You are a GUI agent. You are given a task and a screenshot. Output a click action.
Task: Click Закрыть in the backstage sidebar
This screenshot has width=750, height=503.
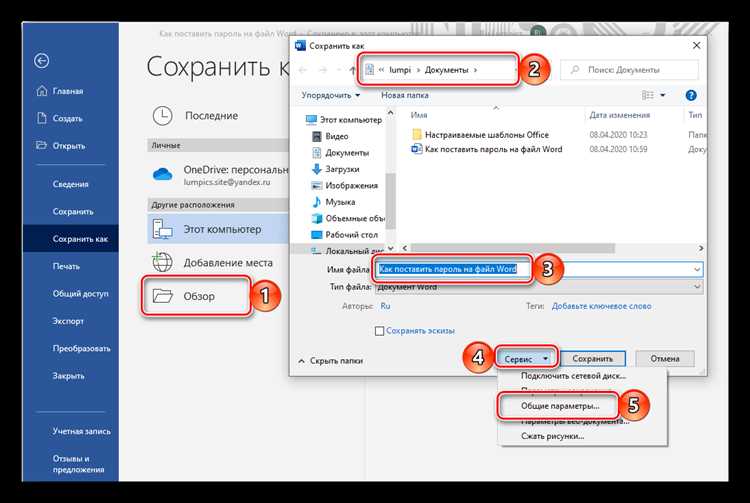click(x=68, y=376)
